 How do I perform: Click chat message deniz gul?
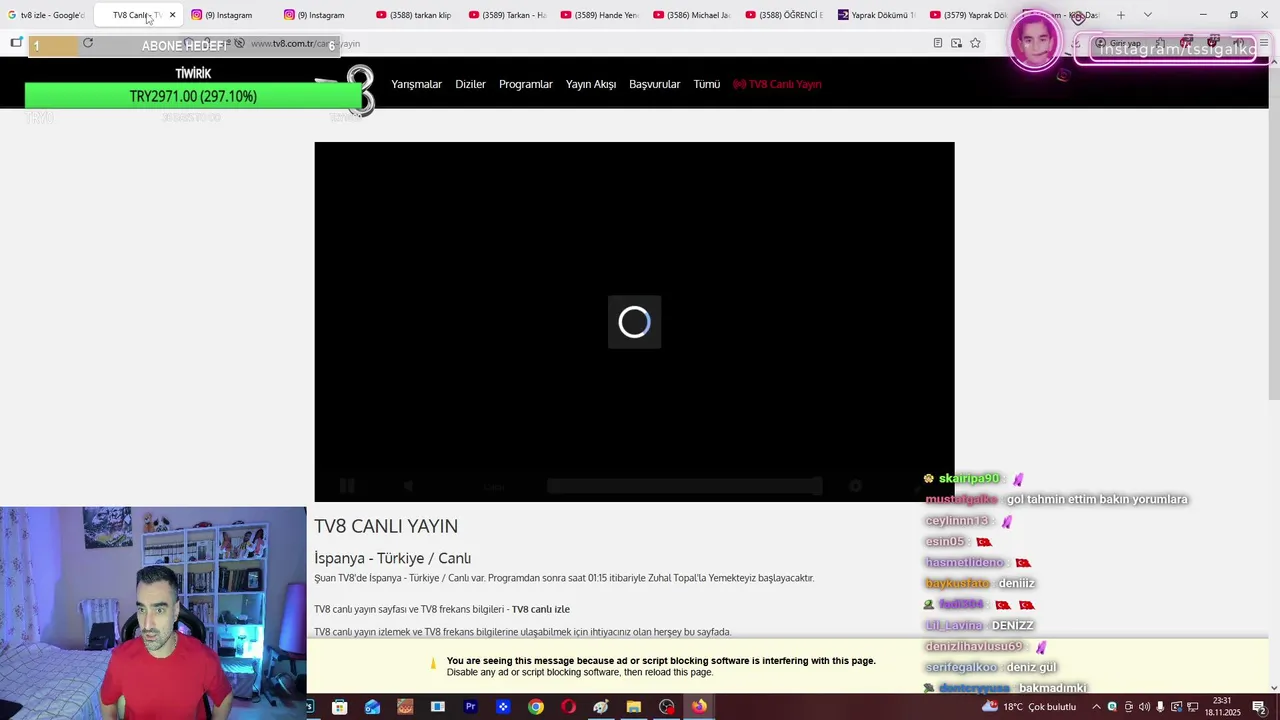1032,667
